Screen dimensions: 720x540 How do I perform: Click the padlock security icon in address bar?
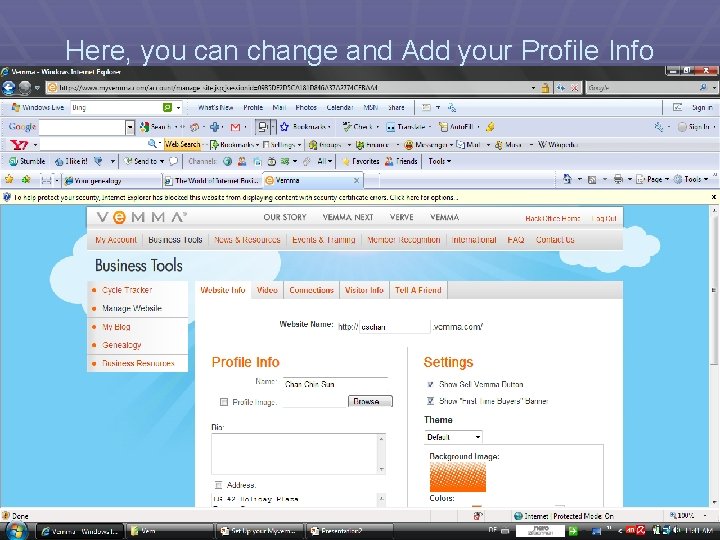[545, 88]
